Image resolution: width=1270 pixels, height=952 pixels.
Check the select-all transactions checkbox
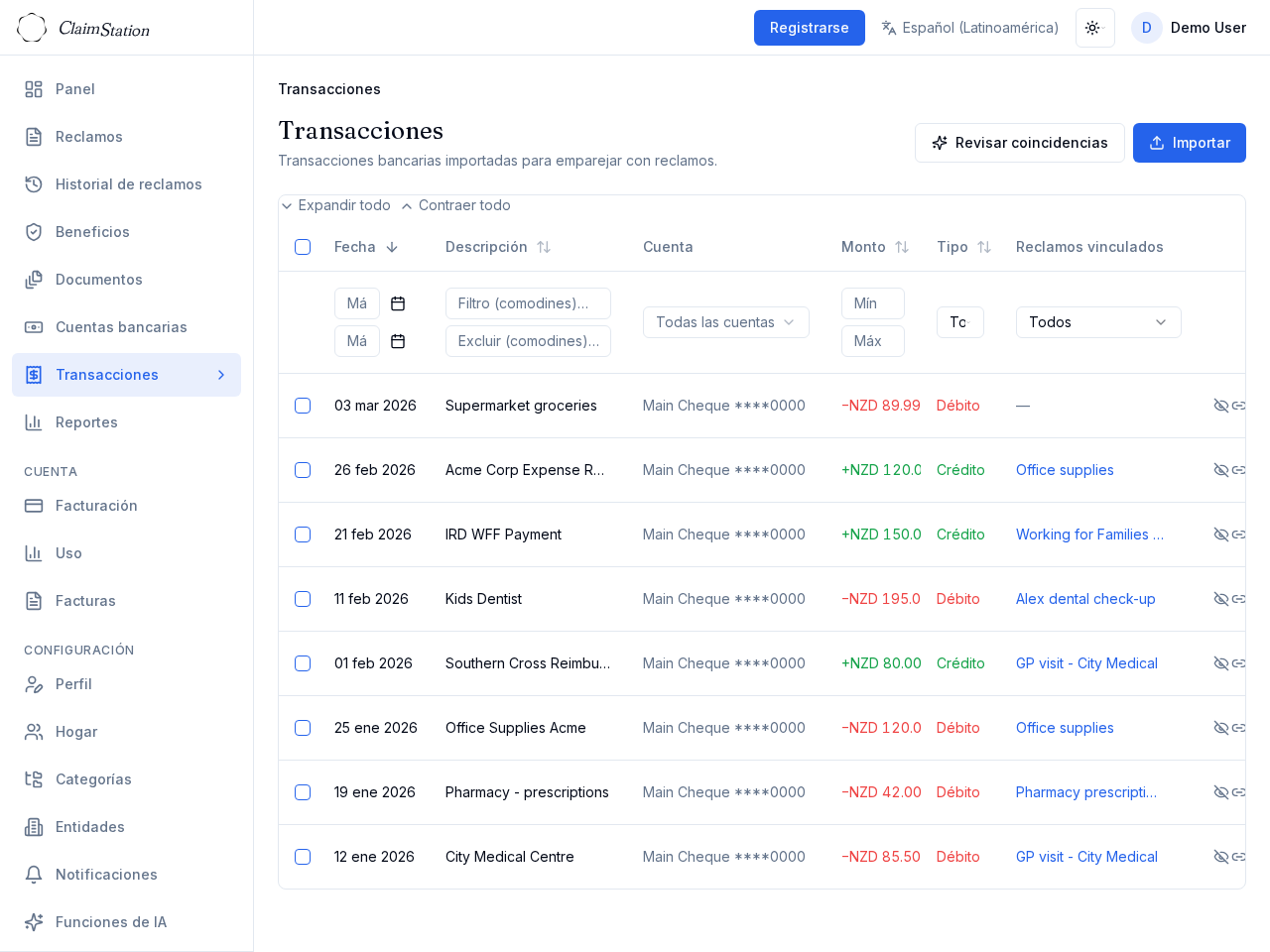pyautogui.click(x=303, y=247)
